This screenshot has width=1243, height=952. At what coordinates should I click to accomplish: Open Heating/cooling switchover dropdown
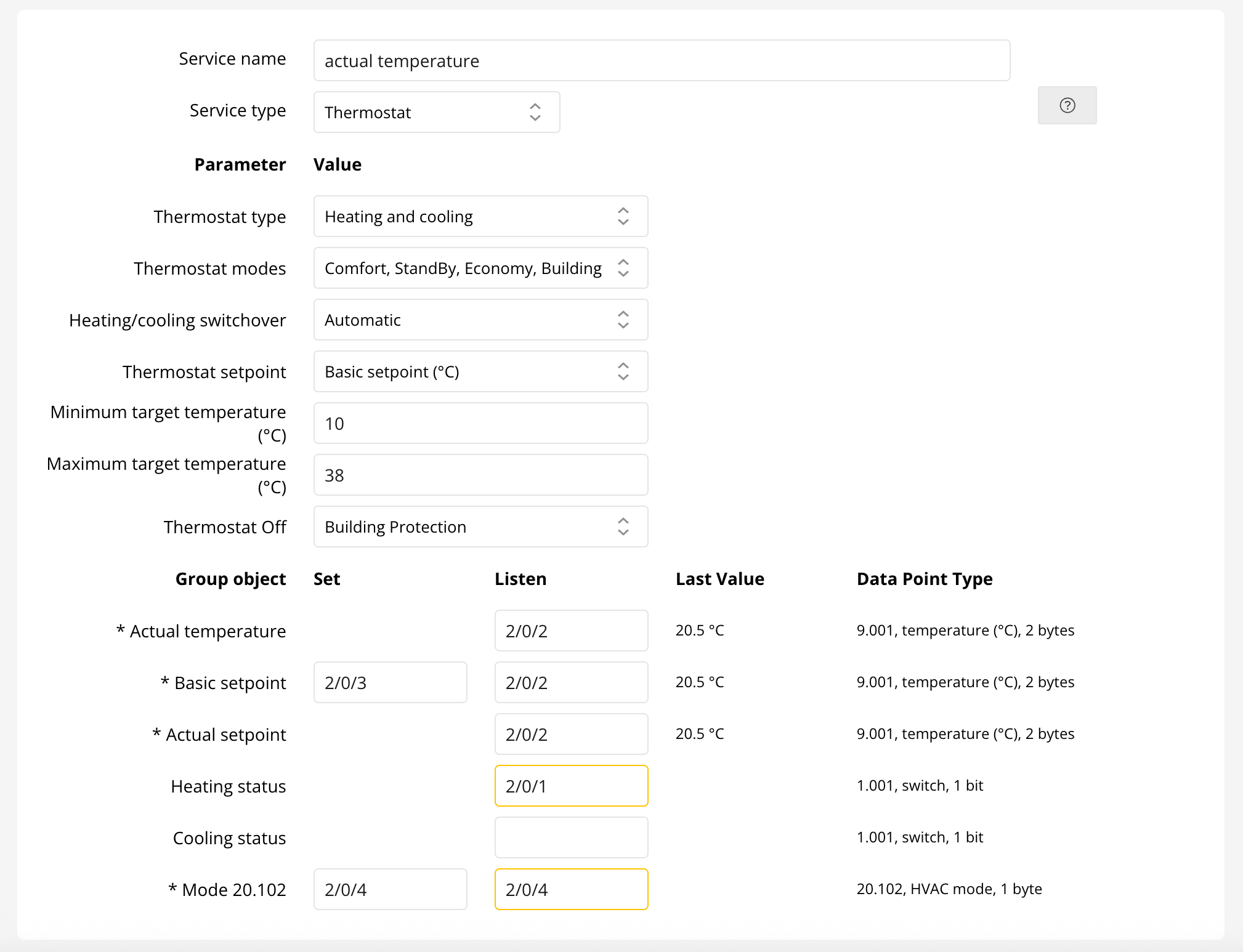pos(480,320)
